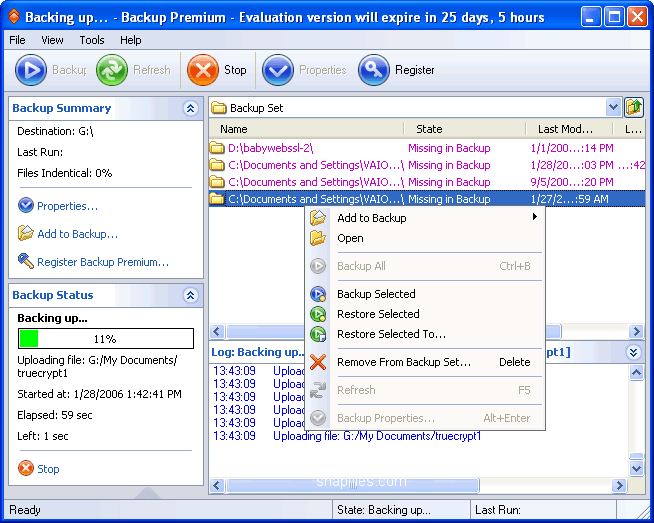654x523 pixels.
Task: Click the green Refresh toolbar icon
Action: (112, 70)
